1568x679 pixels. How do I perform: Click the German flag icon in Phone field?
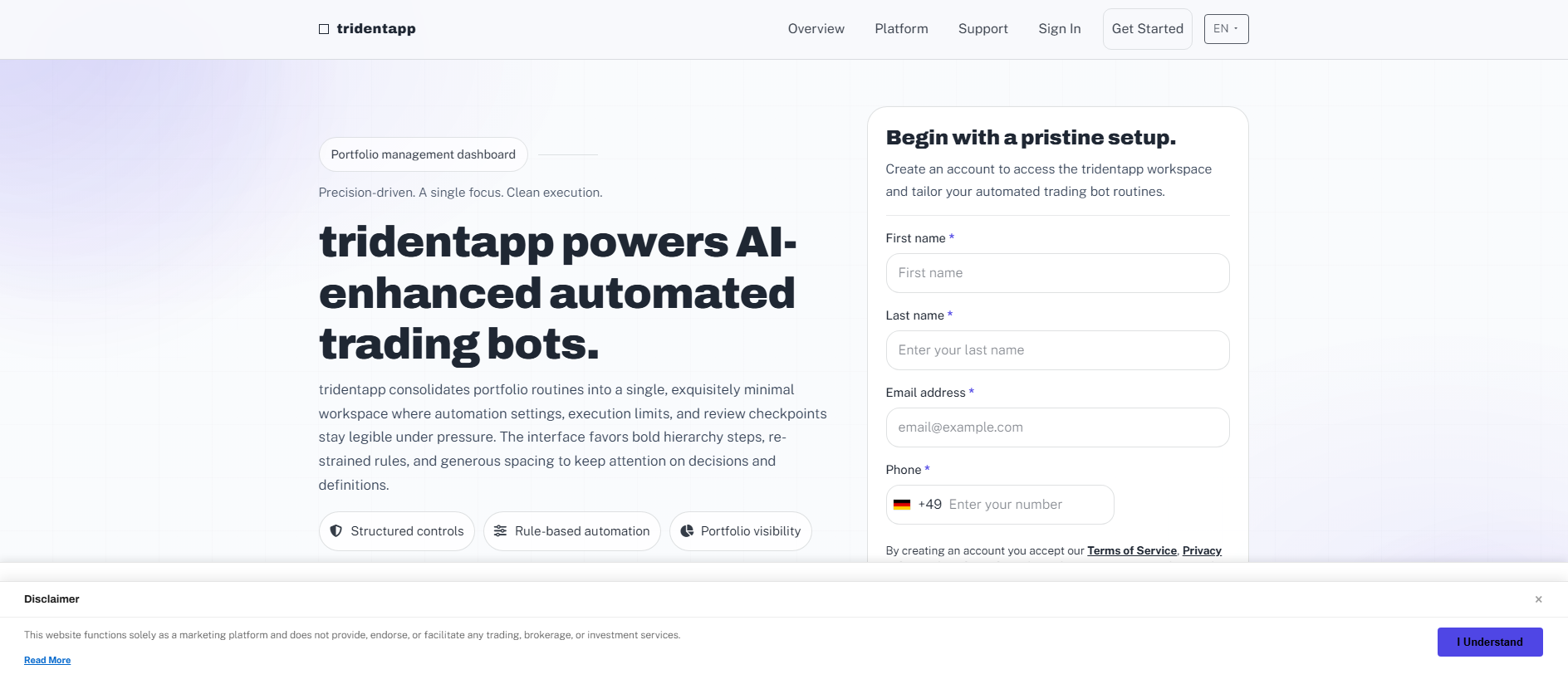pos(902,505)
